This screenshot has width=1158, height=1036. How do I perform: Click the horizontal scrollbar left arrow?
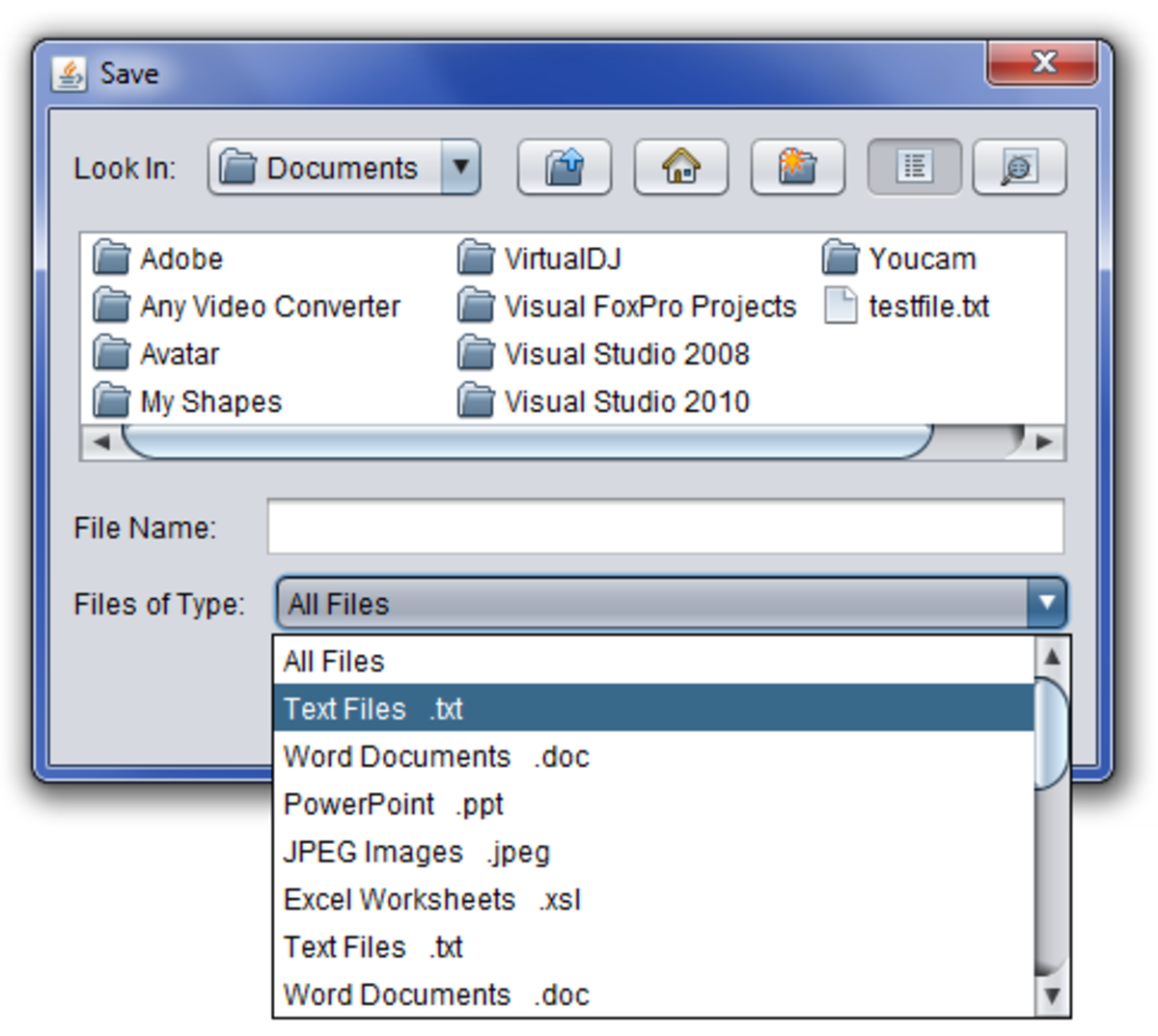coord(103,443)
